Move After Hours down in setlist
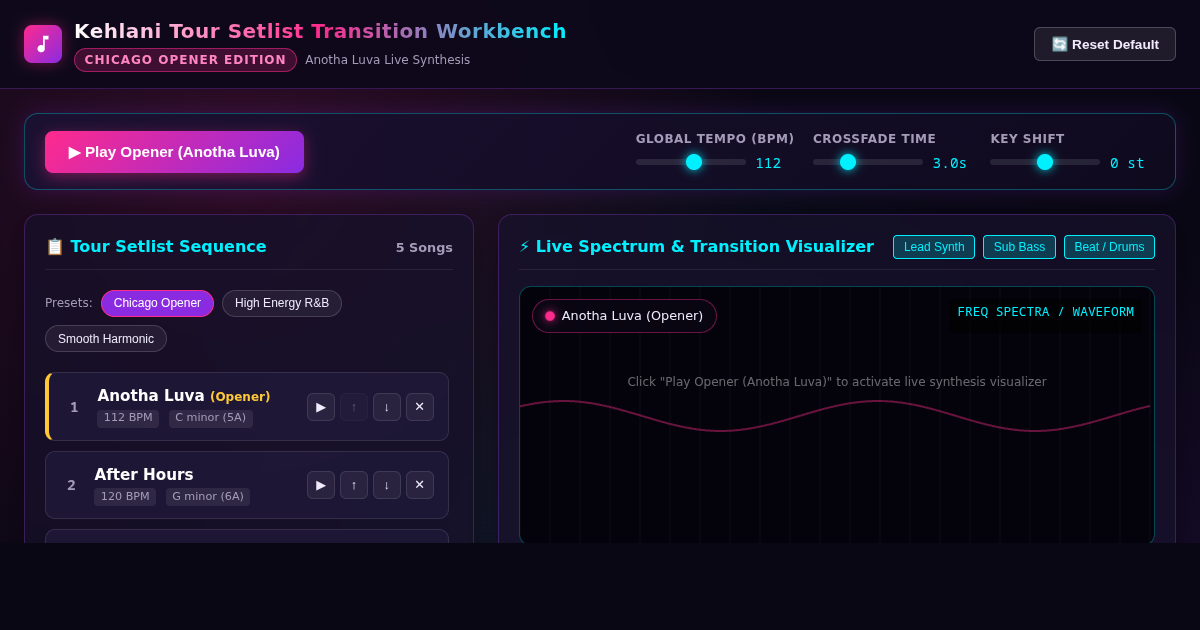1200x630 pixels. point(387,485)
